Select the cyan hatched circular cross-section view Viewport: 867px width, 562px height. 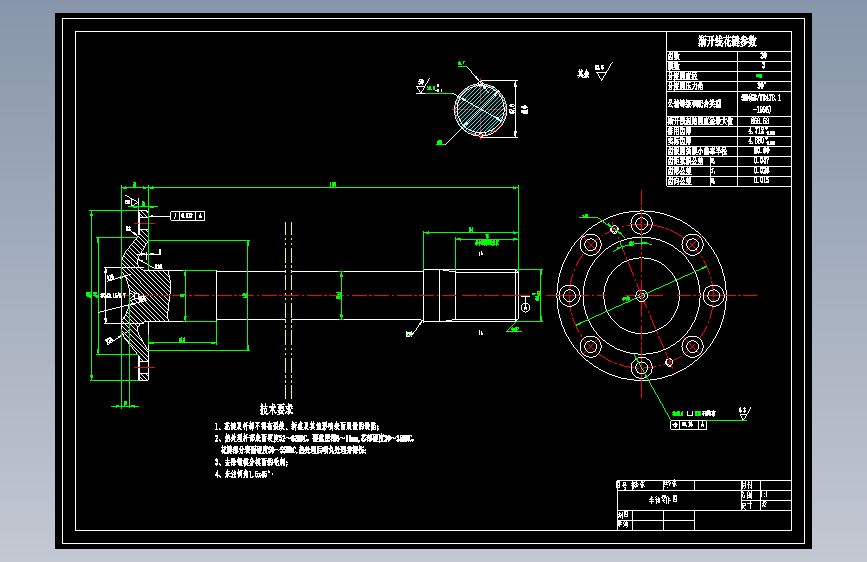pos(480,109)
